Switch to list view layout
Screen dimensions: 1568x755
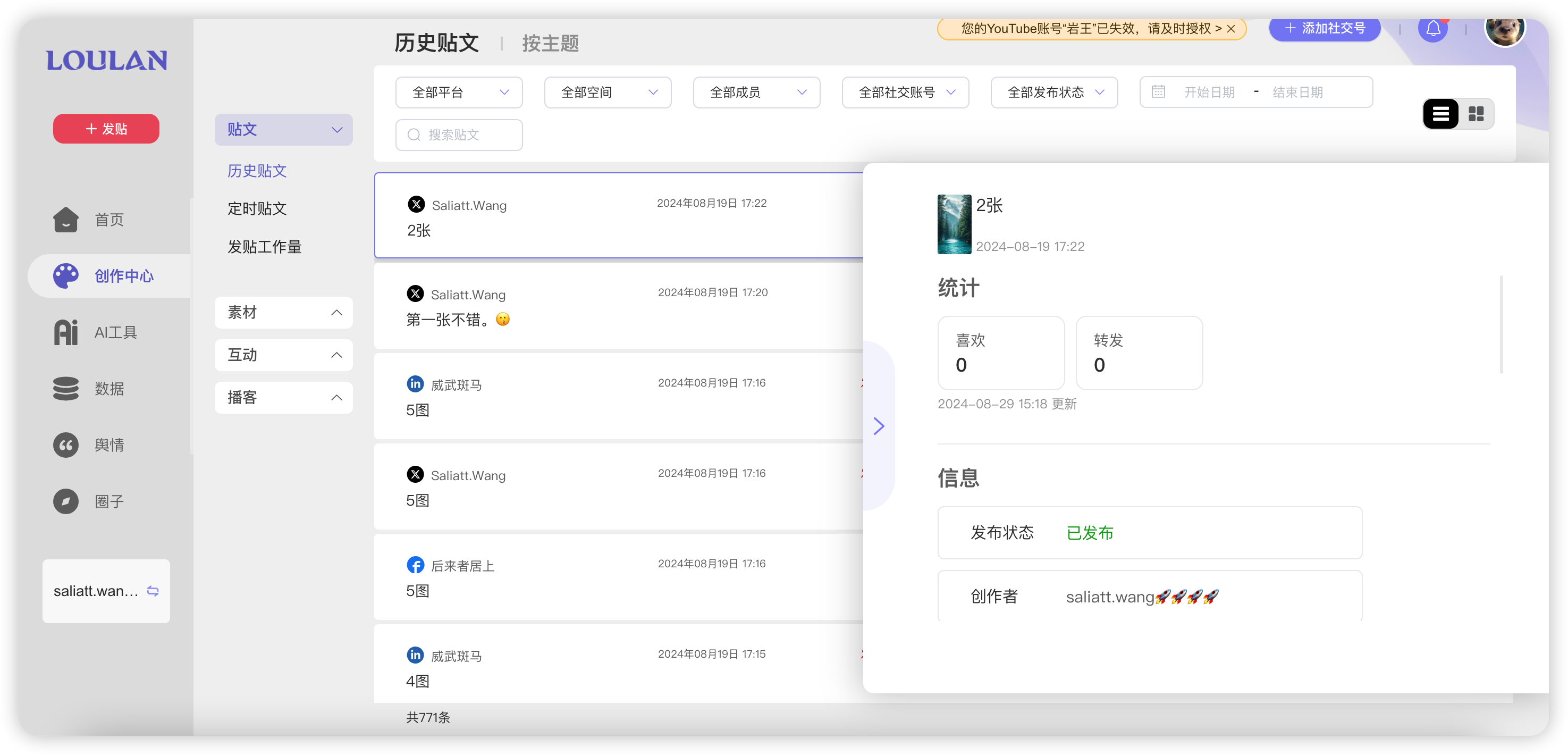coord(1440,114)
